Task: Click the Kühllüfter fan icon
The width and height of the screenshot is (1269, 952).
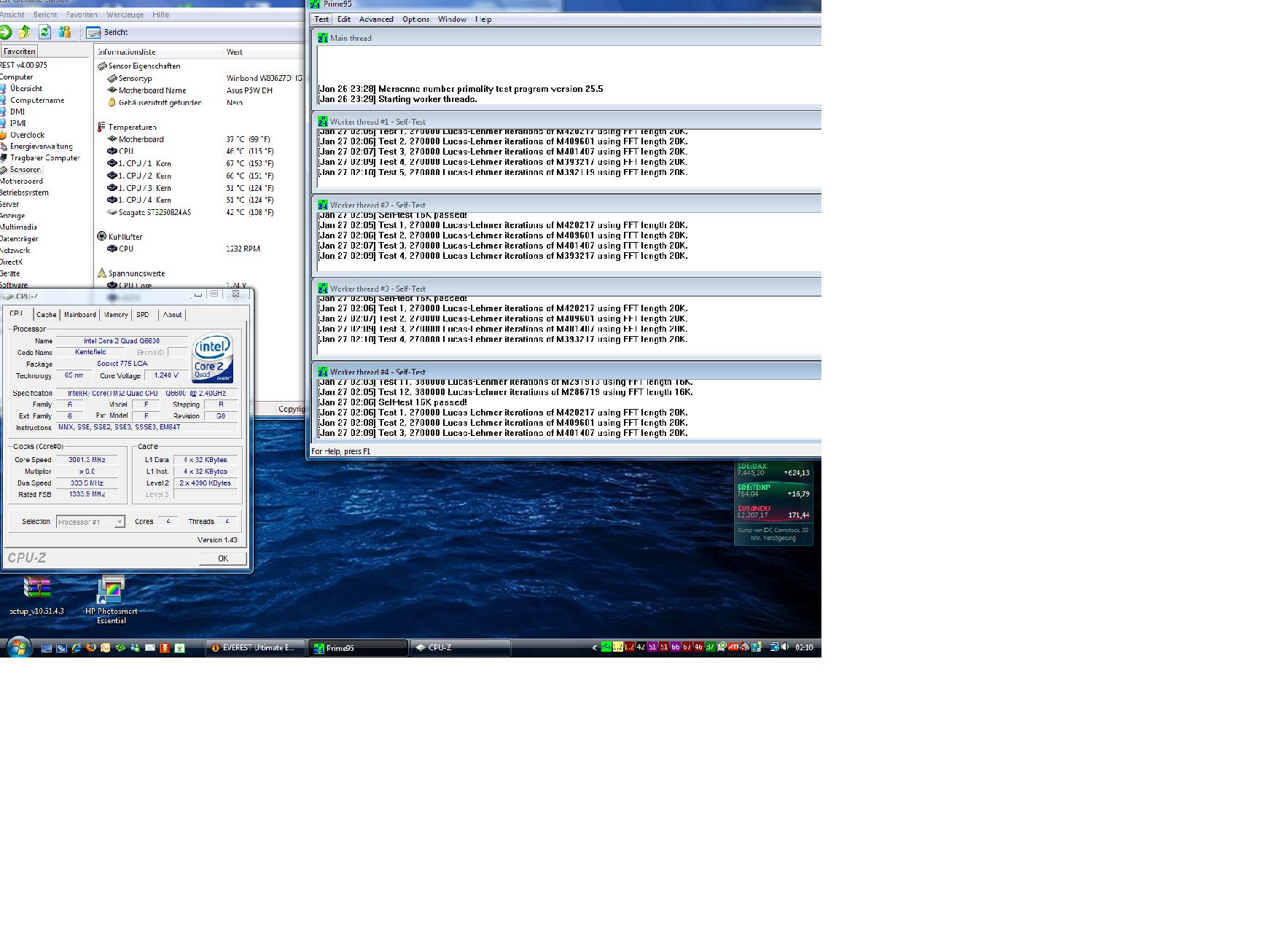Action: 102,236
